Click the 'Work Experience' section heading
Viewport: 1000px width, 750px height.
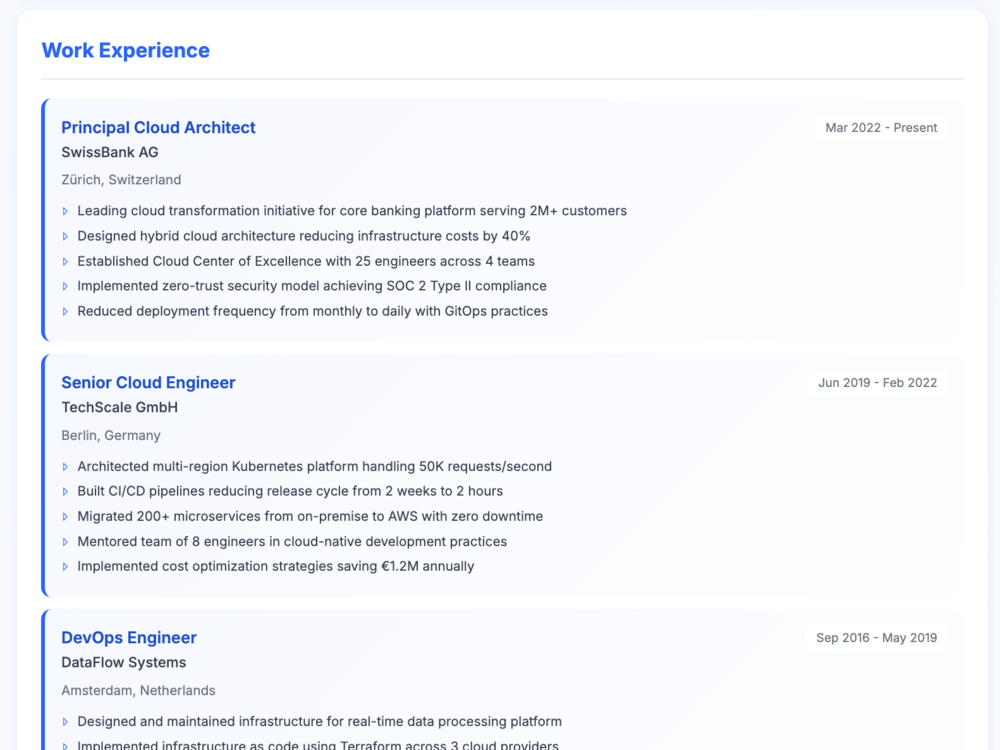(x=126, y=50)
